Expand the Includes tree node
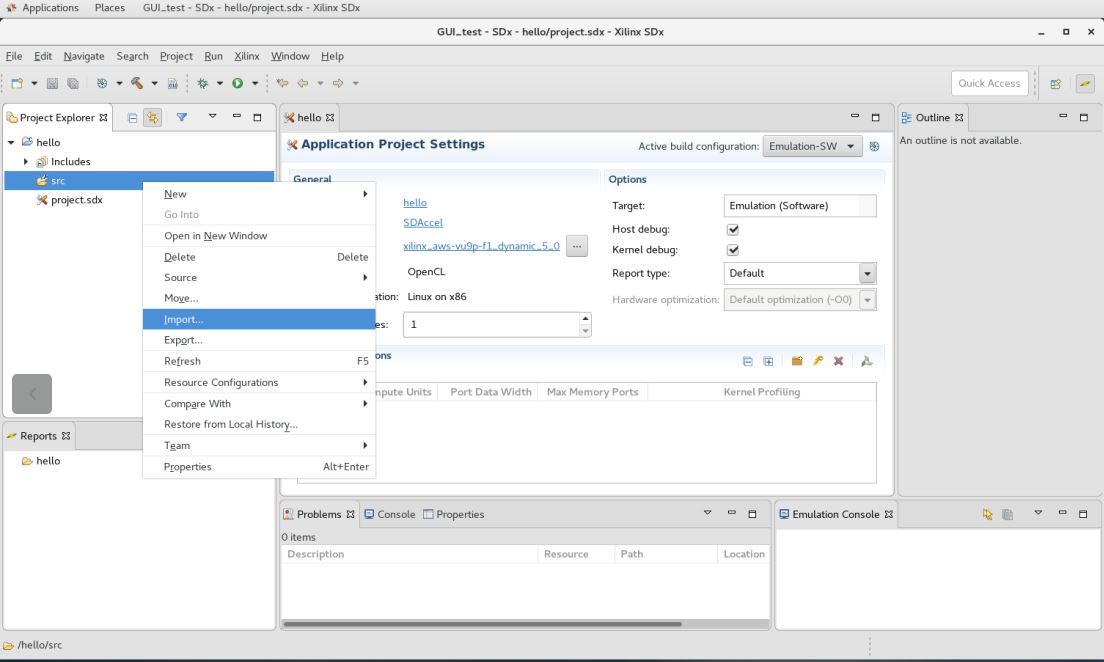Screen dimensions: 1104x662 (26, 162)
